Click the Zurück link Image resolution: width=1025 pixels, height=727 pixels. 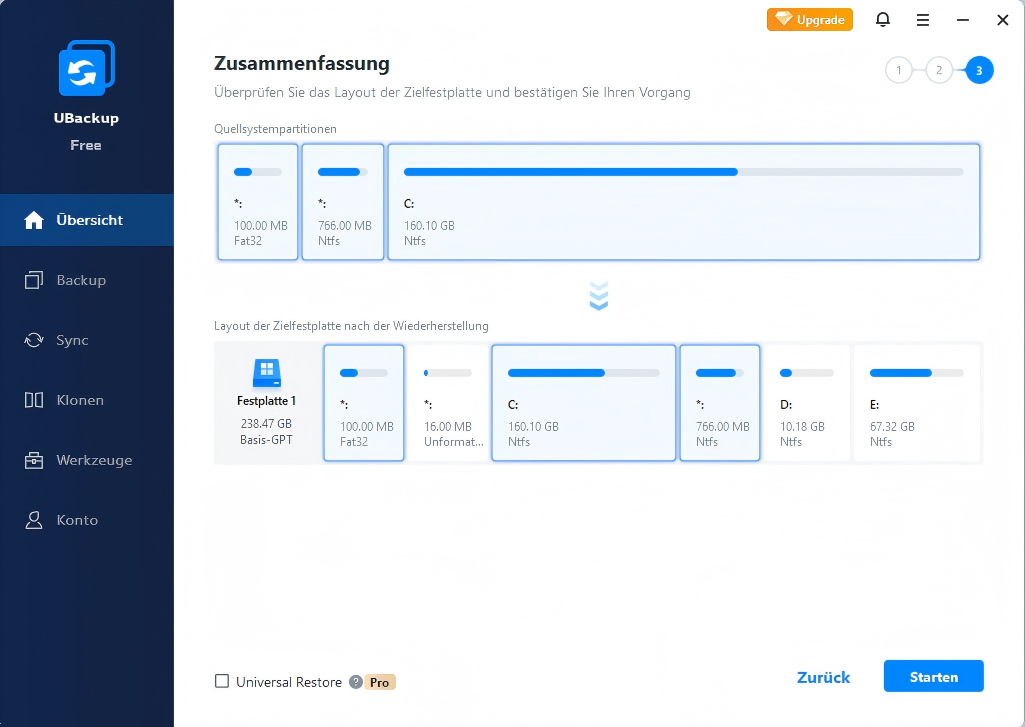(x=823, y=677)
